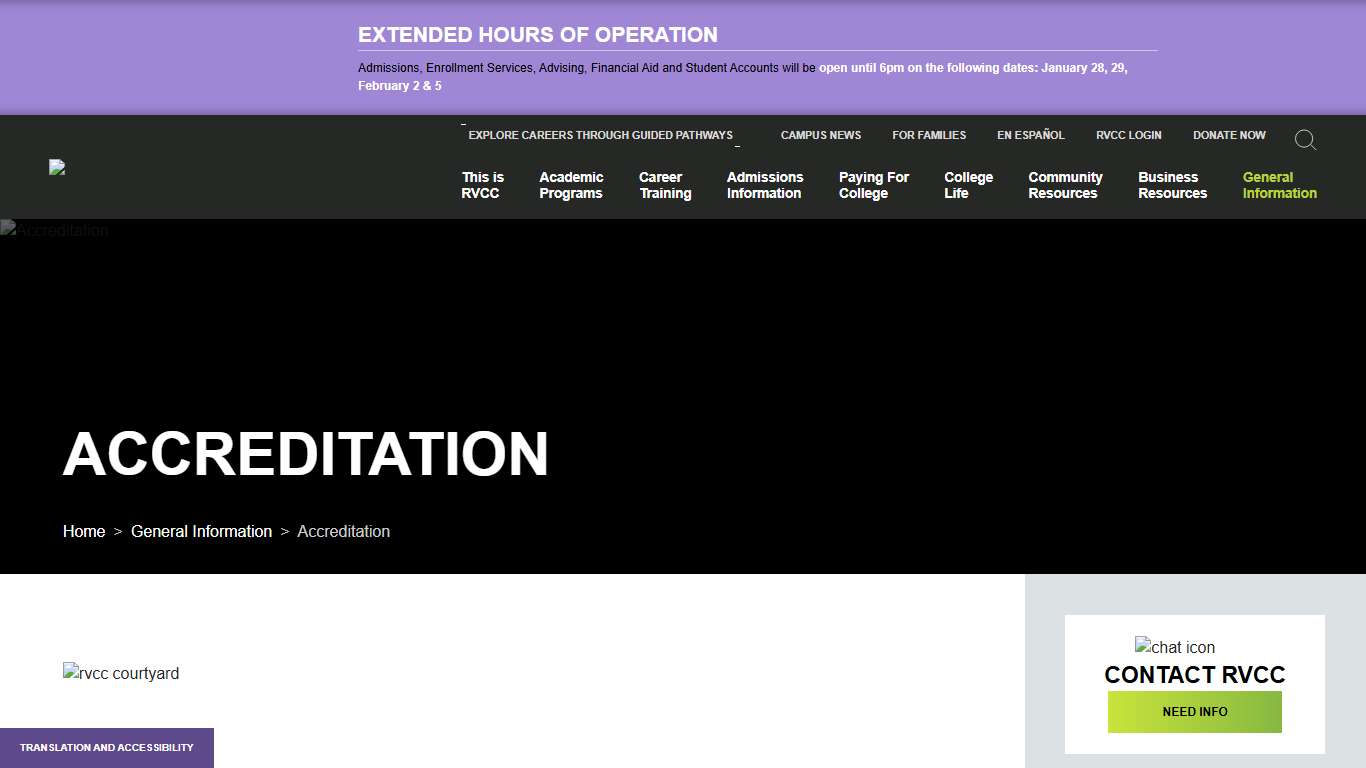Click EXPLORE CAREERS THROUGH GUIDED PATHWAYS
The image size is (1366, 768).
point(601,135)
